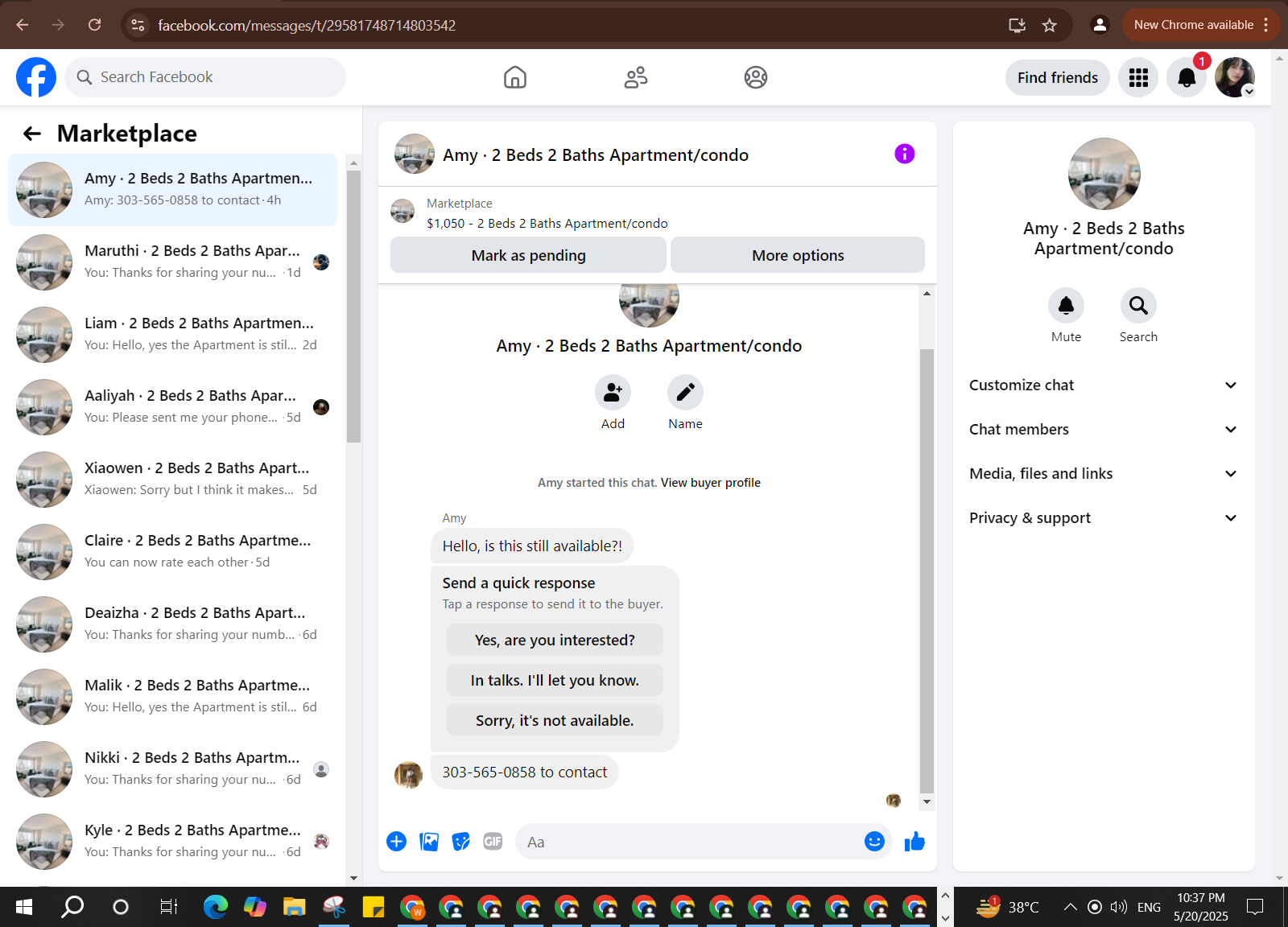Bookmark page with star icon
Screen dimensions: 1288x927
[x=1050, y=26]
